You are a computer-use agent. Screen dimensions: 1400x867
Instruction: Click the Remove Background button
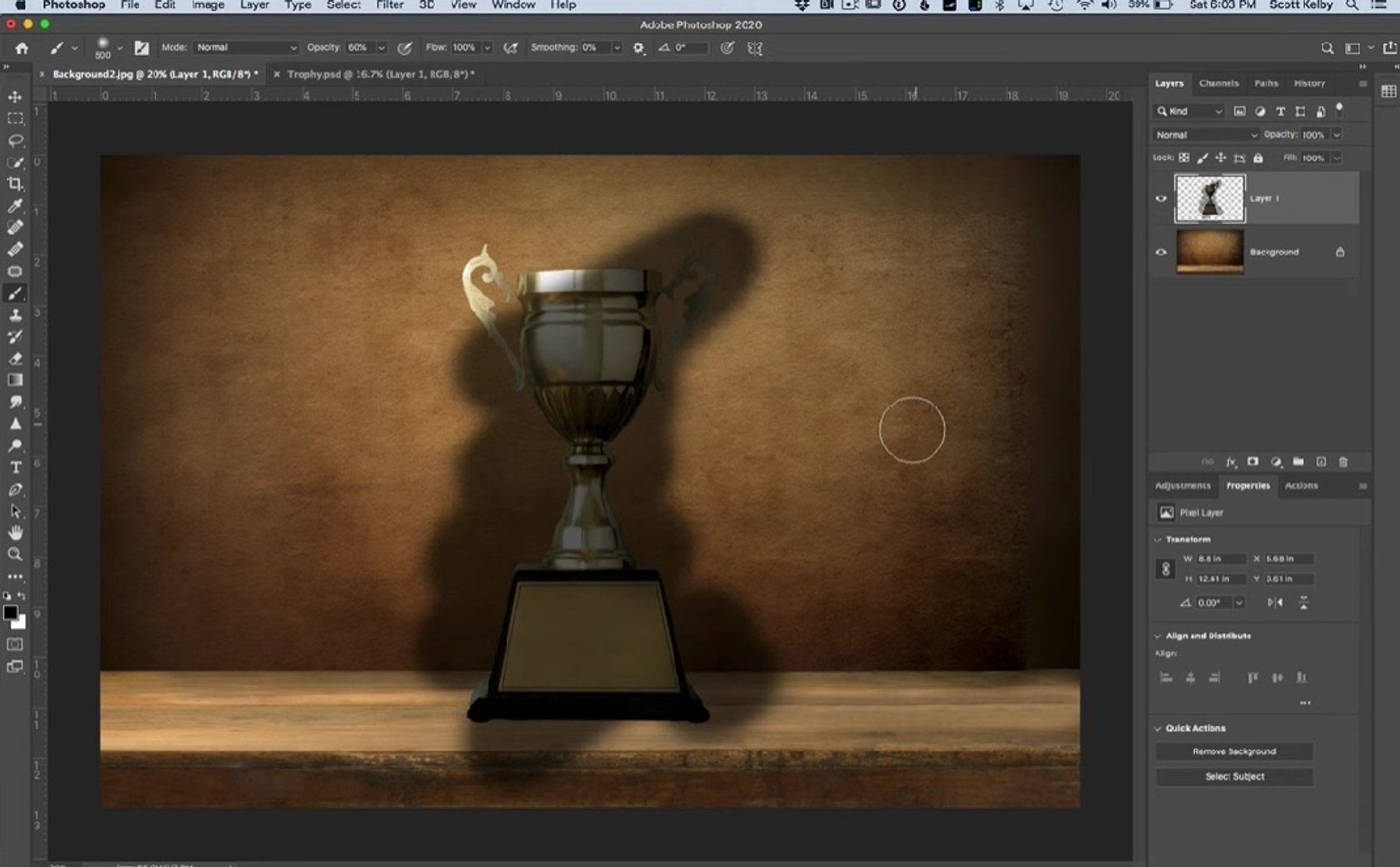(1234, 750)
